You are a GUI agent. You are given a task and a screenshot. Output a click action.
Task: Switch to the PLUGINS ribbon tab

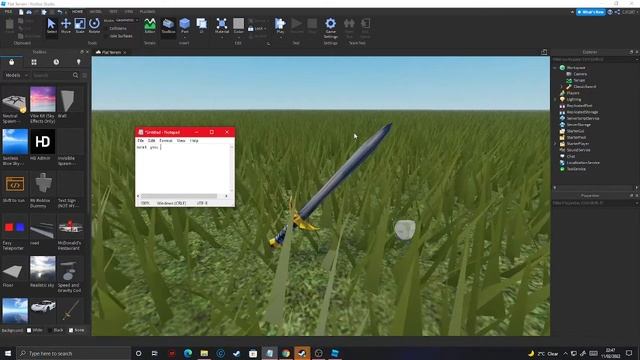(147, 12)
